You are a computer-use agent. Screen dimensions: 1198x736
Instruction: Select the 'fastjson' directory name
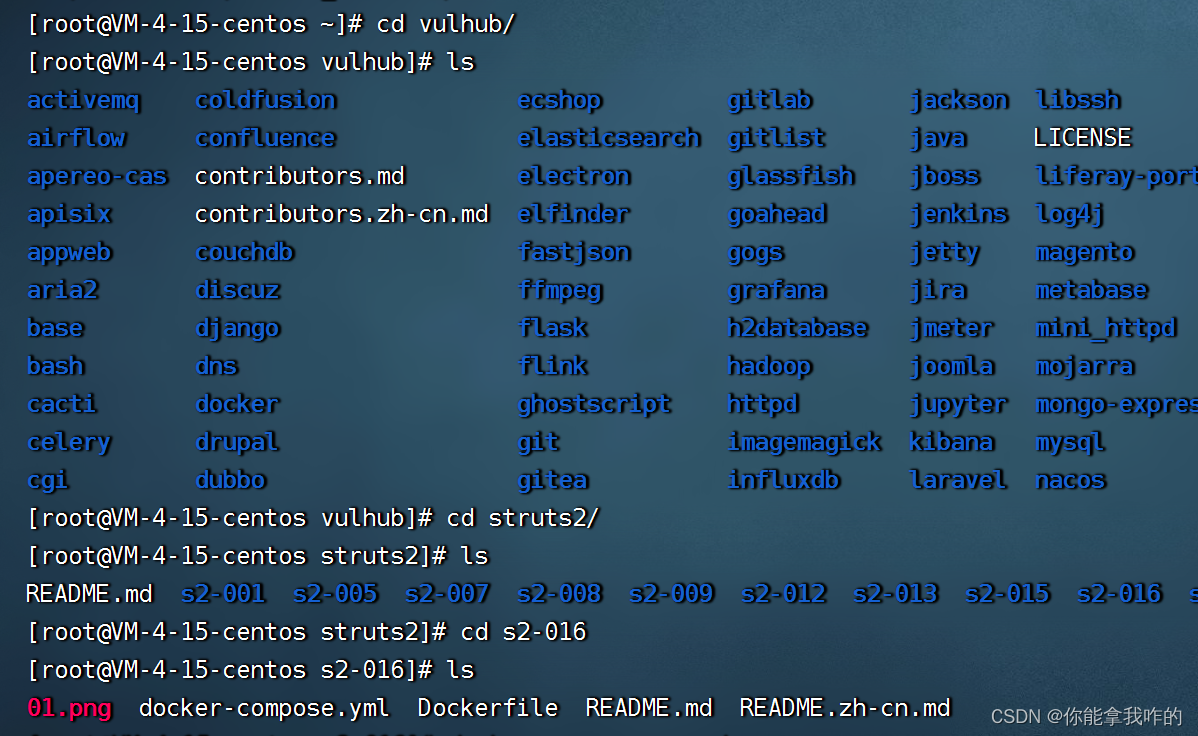point(575,252)
